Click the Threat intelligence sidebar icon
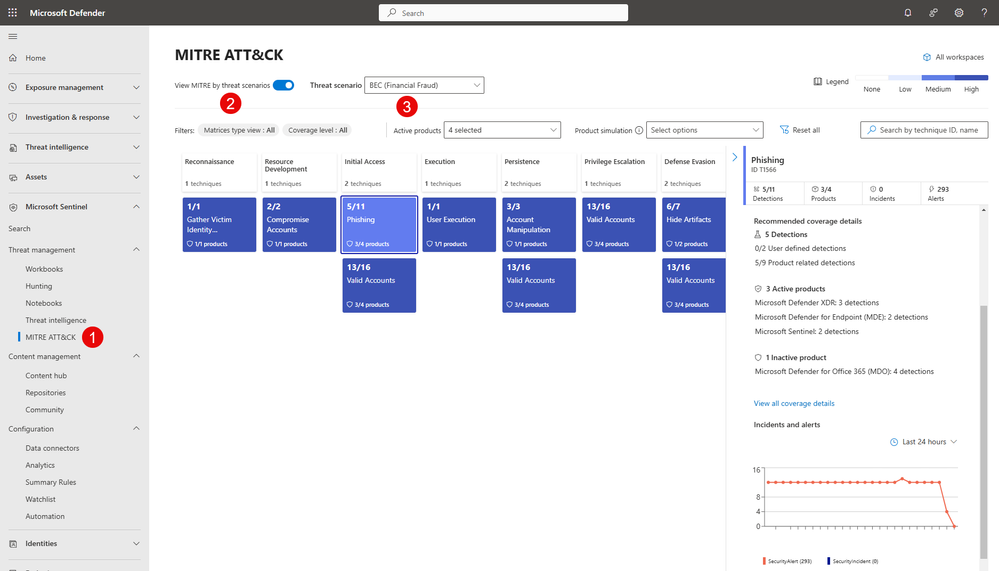 click(x=13, y=147)
